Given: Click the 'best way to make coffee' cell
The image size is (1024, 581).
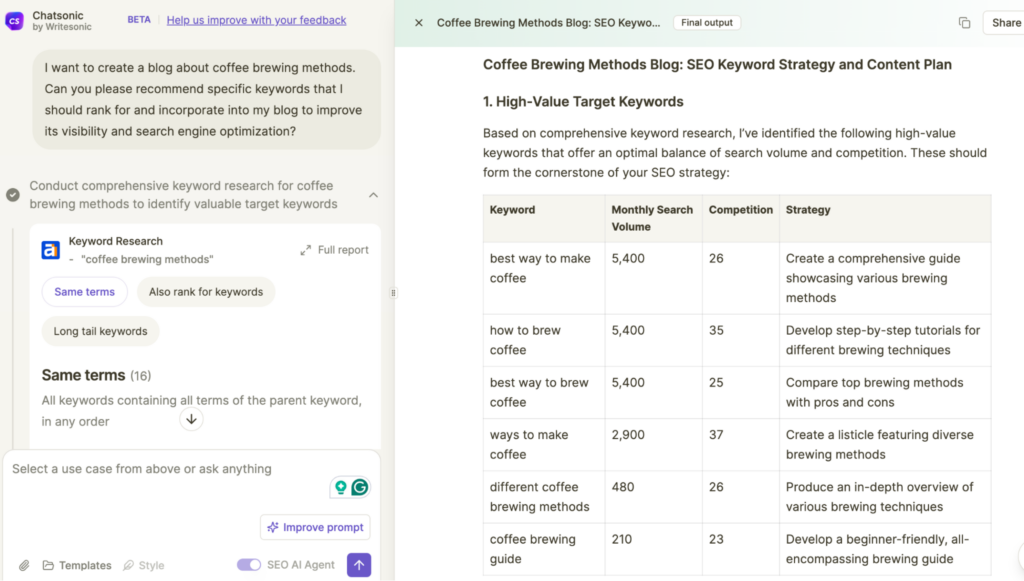Looking at the screenshot, I should pos(544,278).
